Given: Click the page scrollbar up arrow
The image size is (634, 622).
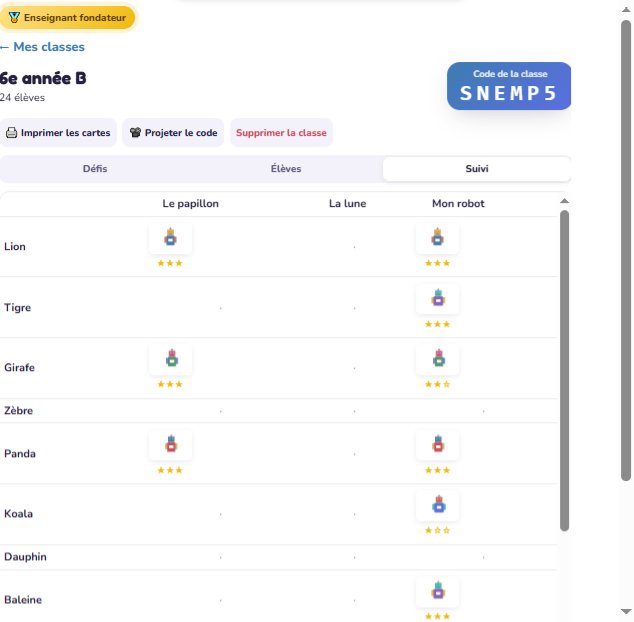Looking at the screenshot, I should coord(626,9).
